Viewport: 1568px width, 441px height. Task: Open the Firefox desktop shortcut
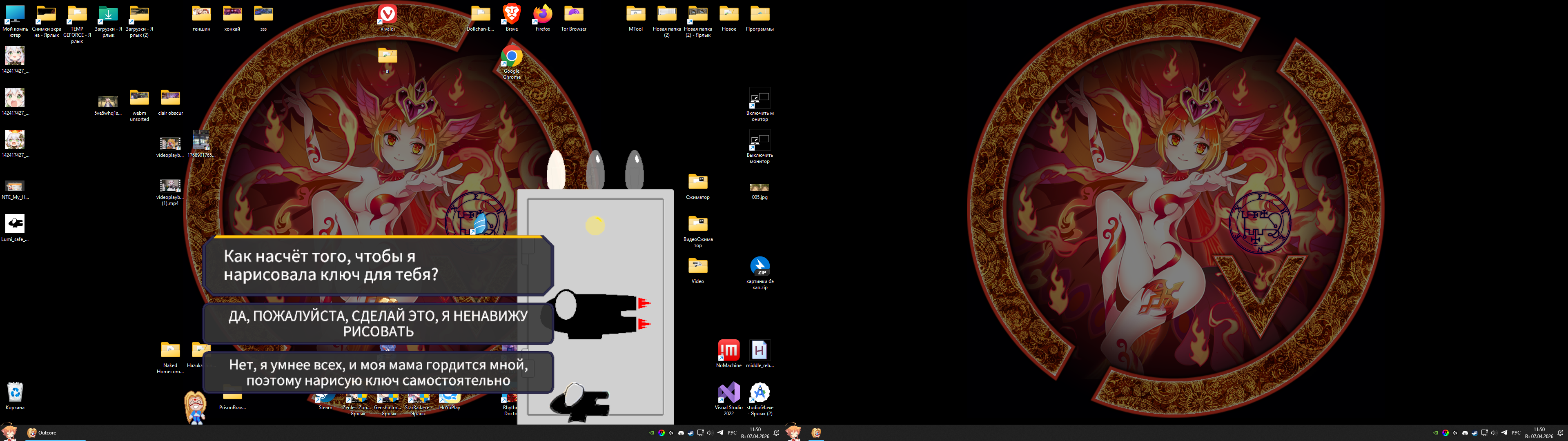542,14
